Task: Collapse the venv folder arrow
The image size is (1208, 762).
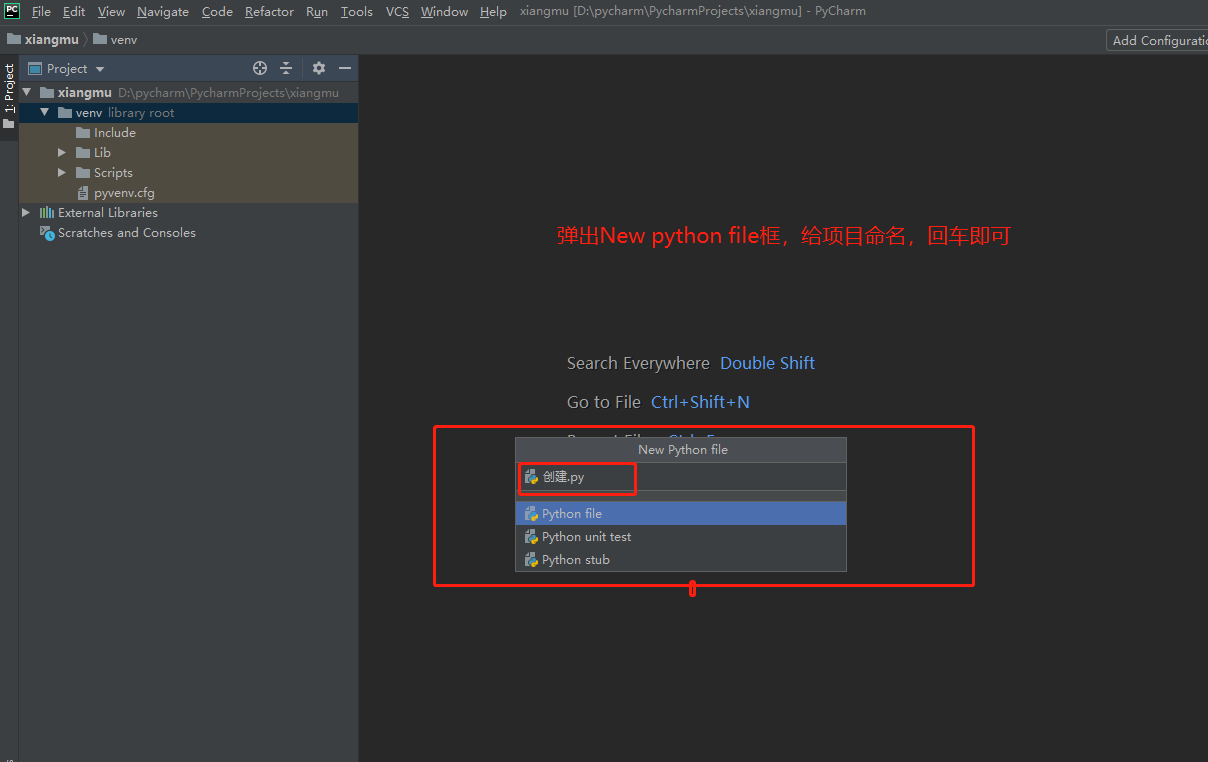Action: [45, 112]
